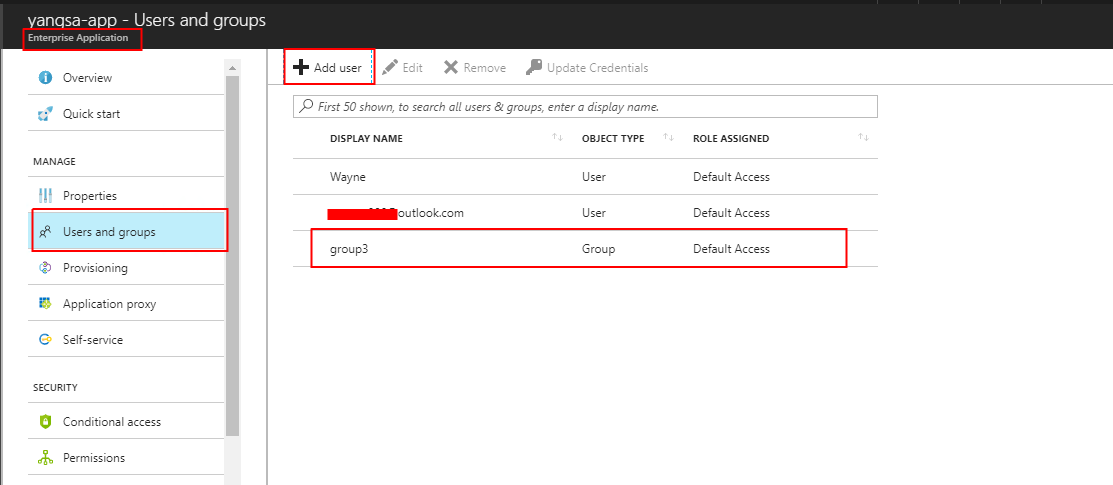Click the Enterprise Application subtitle
This screenshot has height=485, width=1113.
78,38
